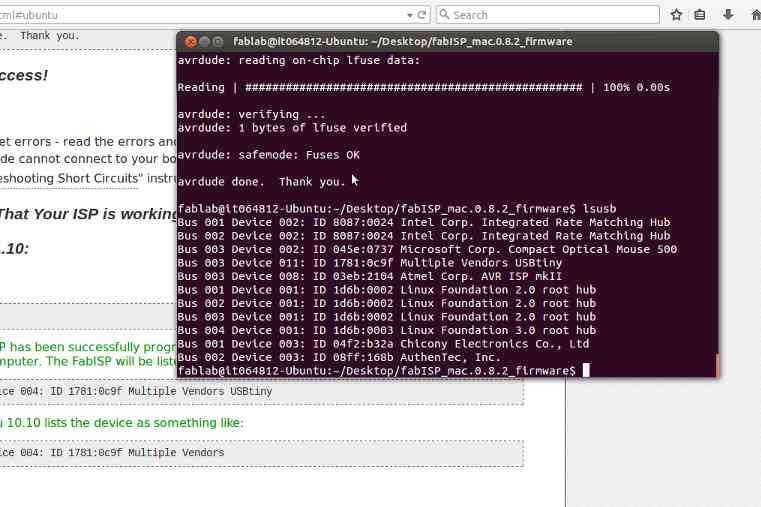
Task: Click the "Atmel Corp. AVR ISP mkII" line
Action: tap(370, 276)
